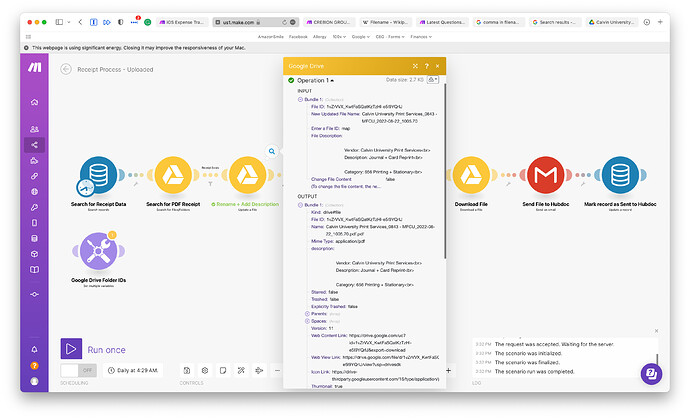The height and width of the screenshot is (419, 690).
Task: Open the CEG - Forms bookmarks dropdown
Action: click(390, 37)
